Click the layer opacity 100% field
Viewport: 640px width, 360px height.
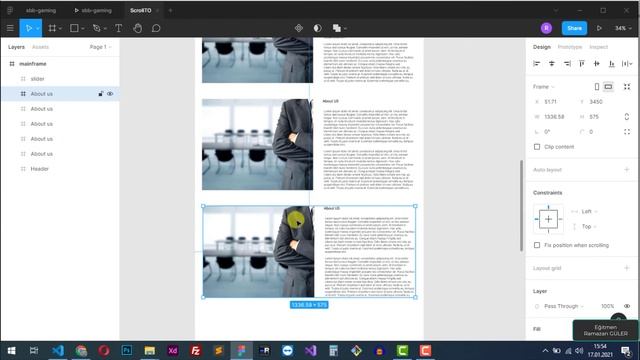(x=607, y=306)
